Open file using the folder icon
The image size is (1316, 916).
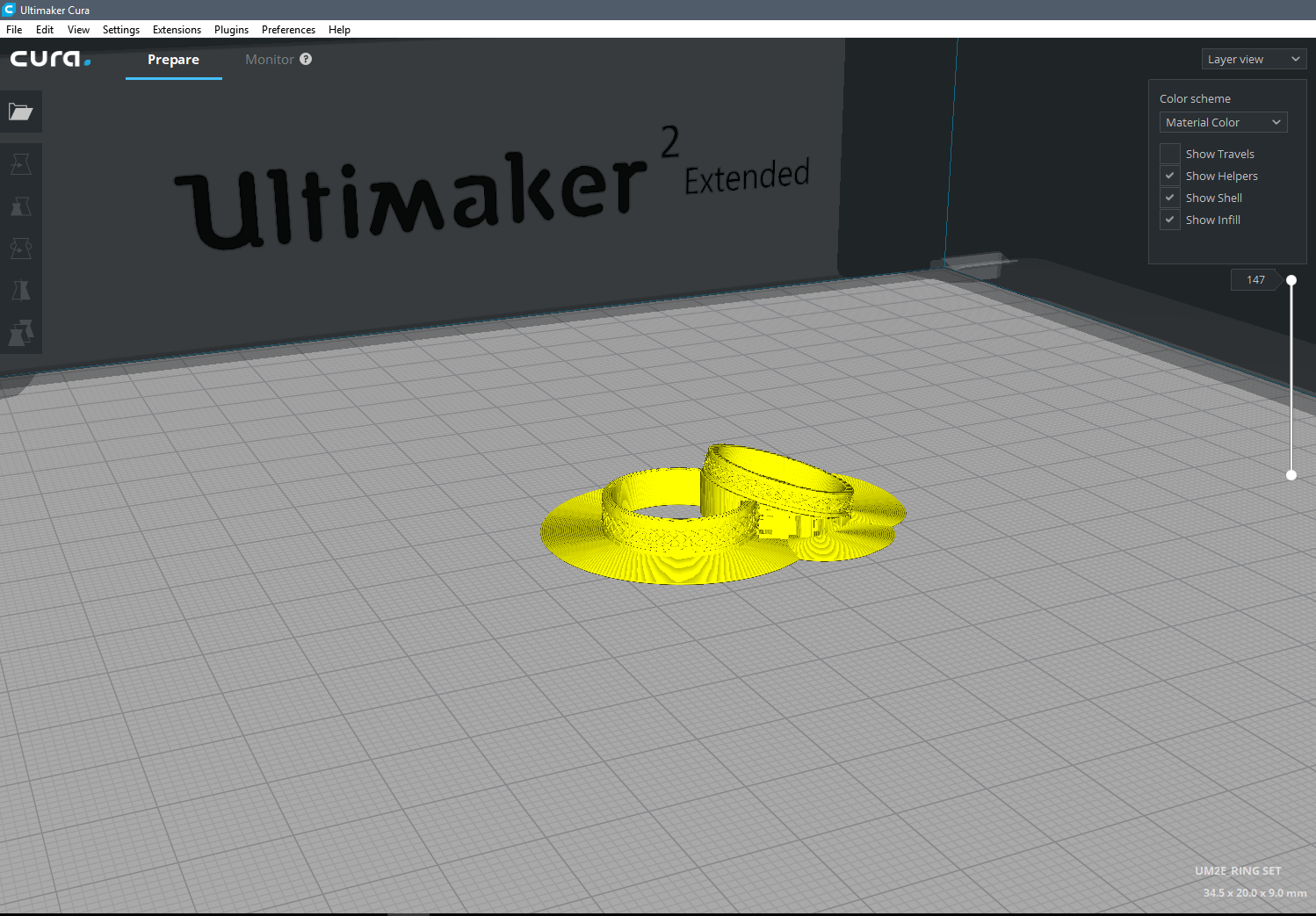click(x=20, y=112)
